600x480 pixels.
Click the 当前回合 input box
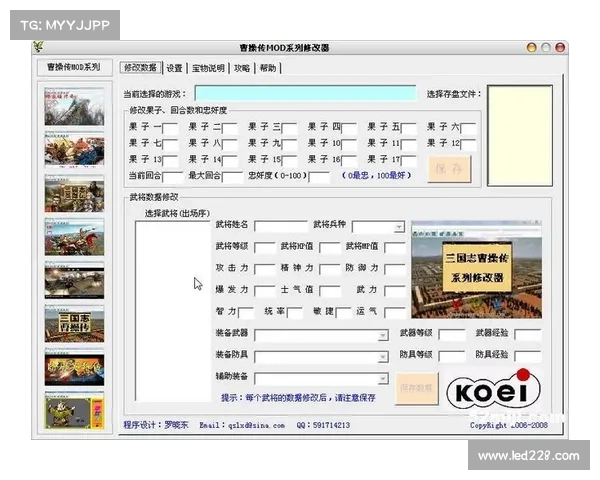tap(173, 177)
